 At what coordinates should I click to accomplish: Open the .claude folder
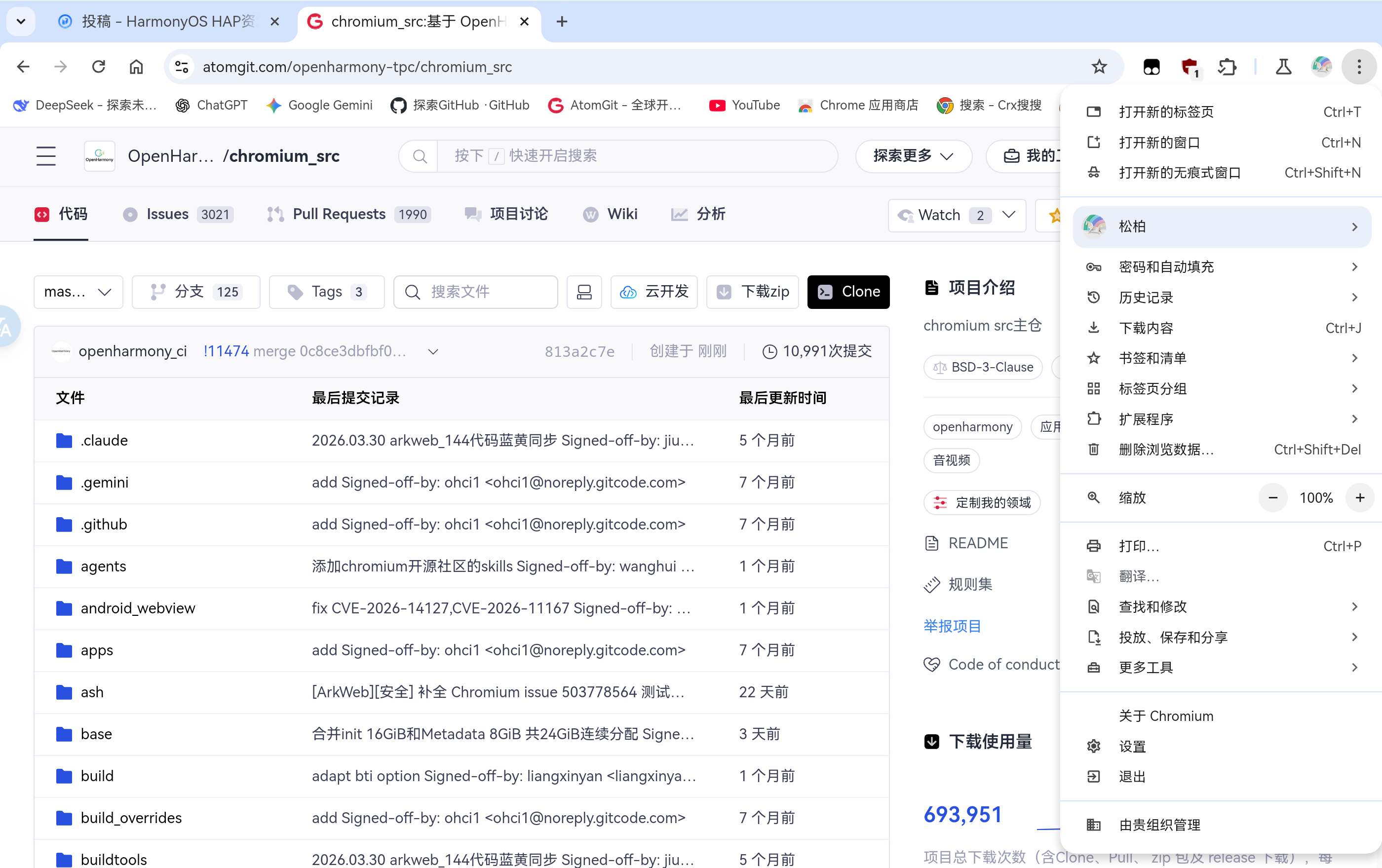[x=104, y=440]
